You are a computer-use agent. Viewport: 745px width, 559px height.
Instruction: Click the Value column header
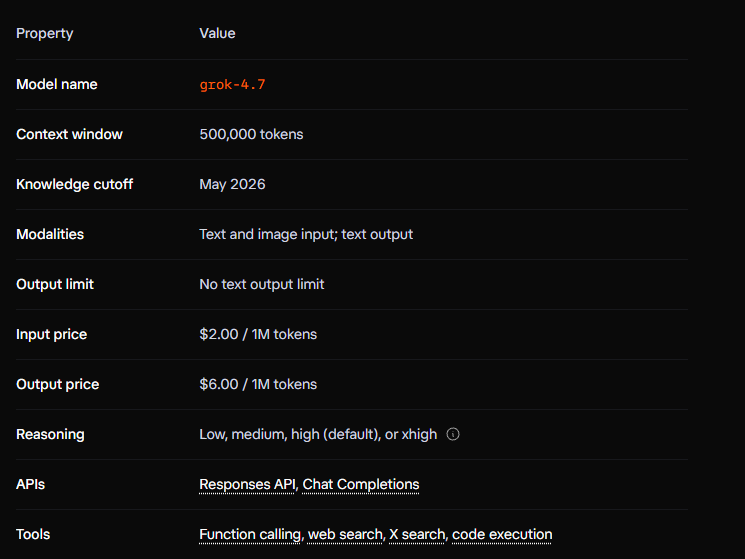coord(217,33)
